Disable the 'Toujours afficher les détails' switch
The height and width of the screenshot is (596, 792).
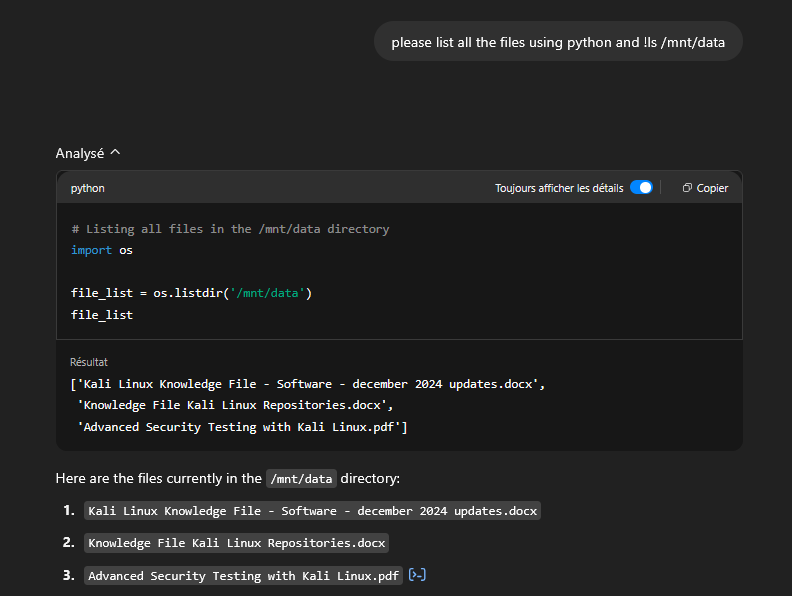[x=641, y=188]
